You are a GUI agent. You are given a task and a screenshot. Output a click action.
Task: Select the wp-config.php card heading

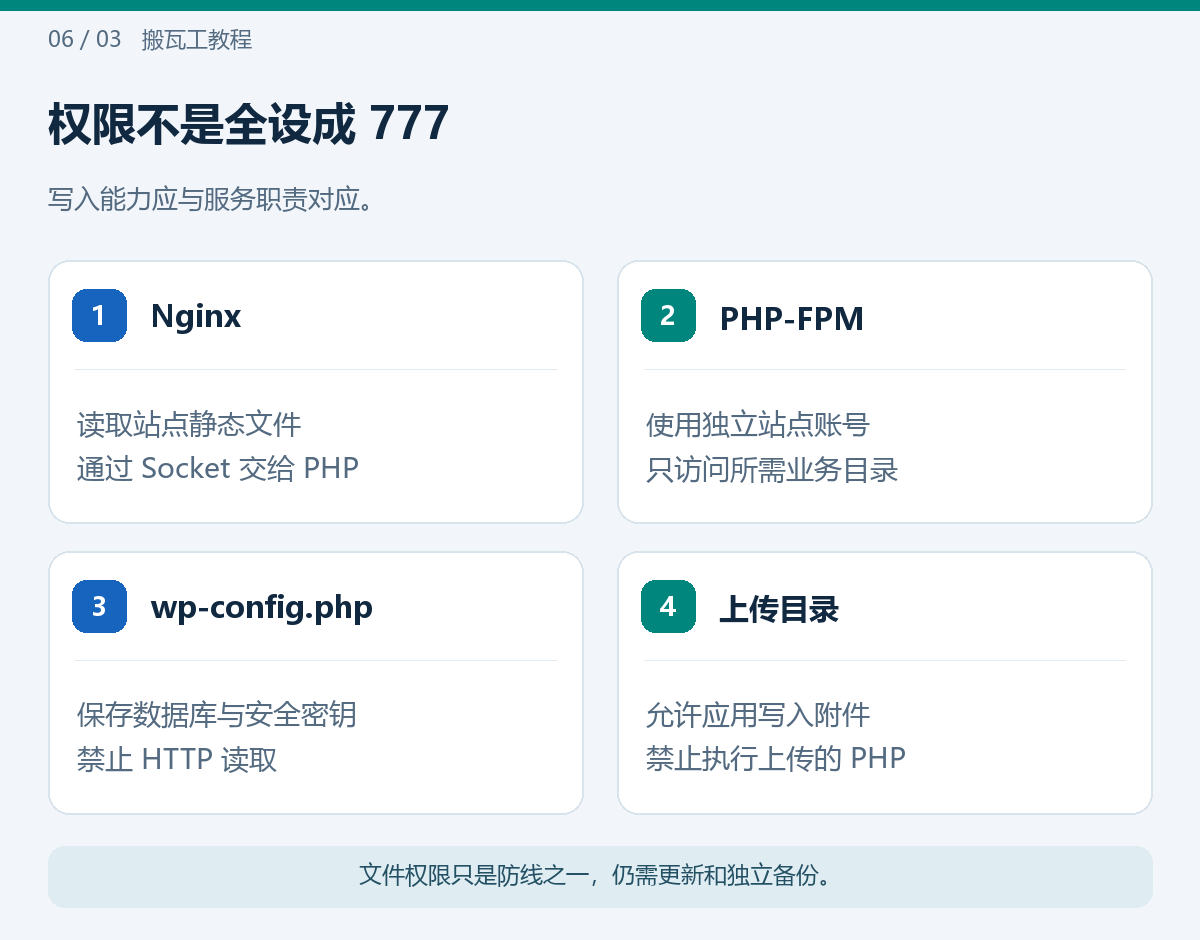coord(262,608)
